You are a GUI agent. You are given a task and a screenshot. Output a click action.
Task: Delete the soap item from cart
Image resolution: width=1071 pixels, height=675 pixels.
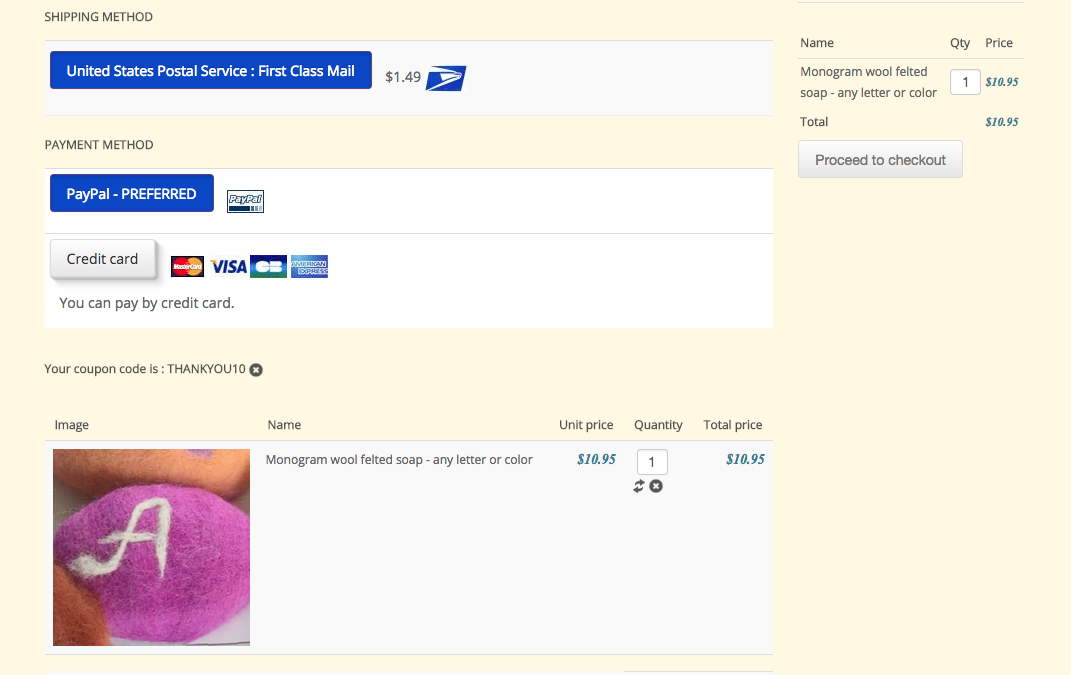click(656, 486)
